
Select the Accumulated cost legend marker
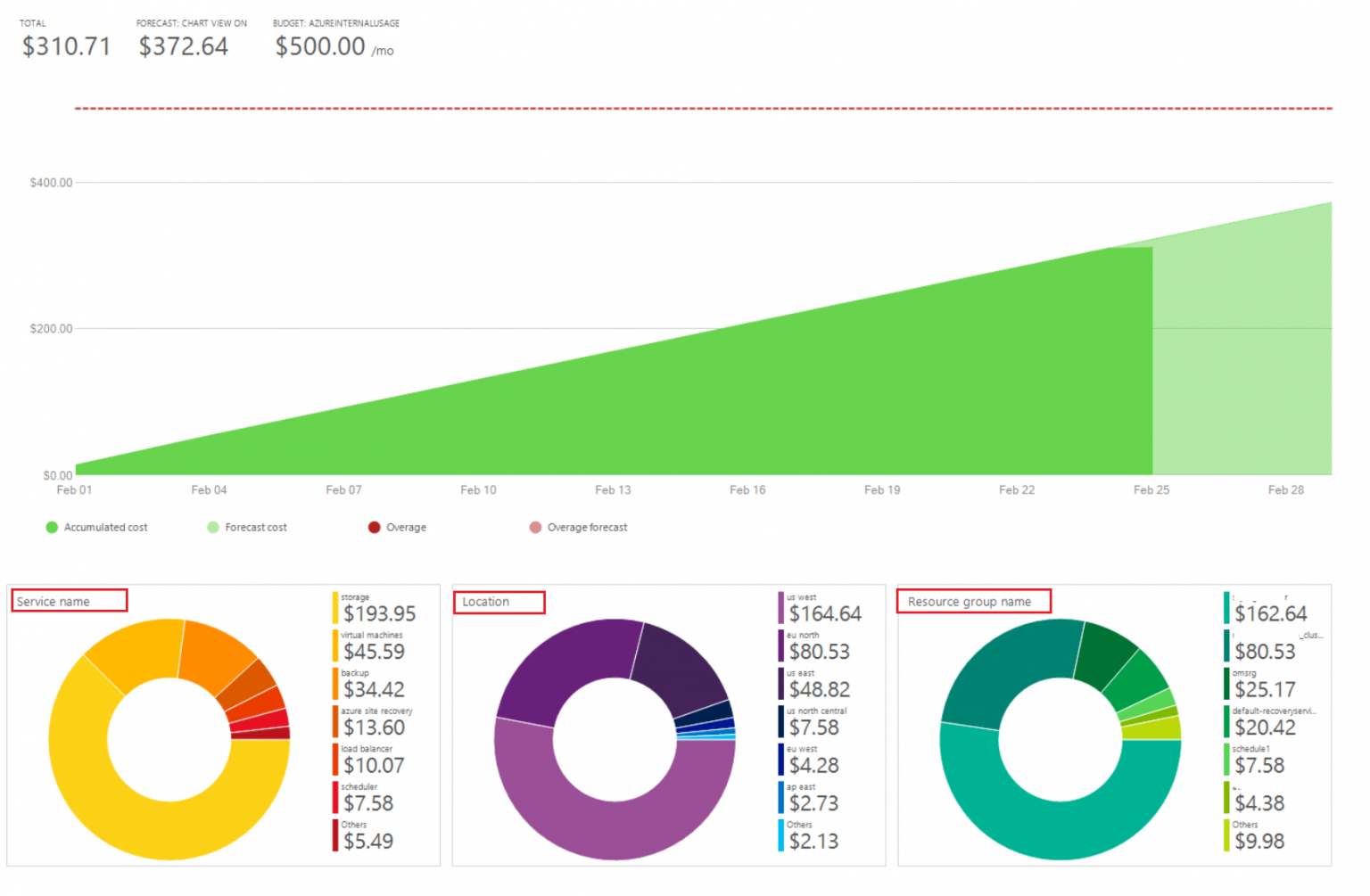pyautogui.click(x=52, y=527)
